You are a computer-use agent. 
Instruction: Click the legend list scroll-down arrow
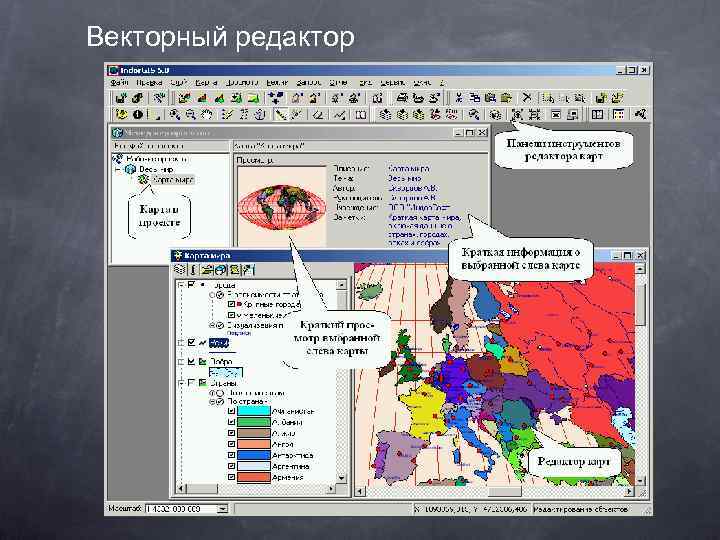click(341, 478)
